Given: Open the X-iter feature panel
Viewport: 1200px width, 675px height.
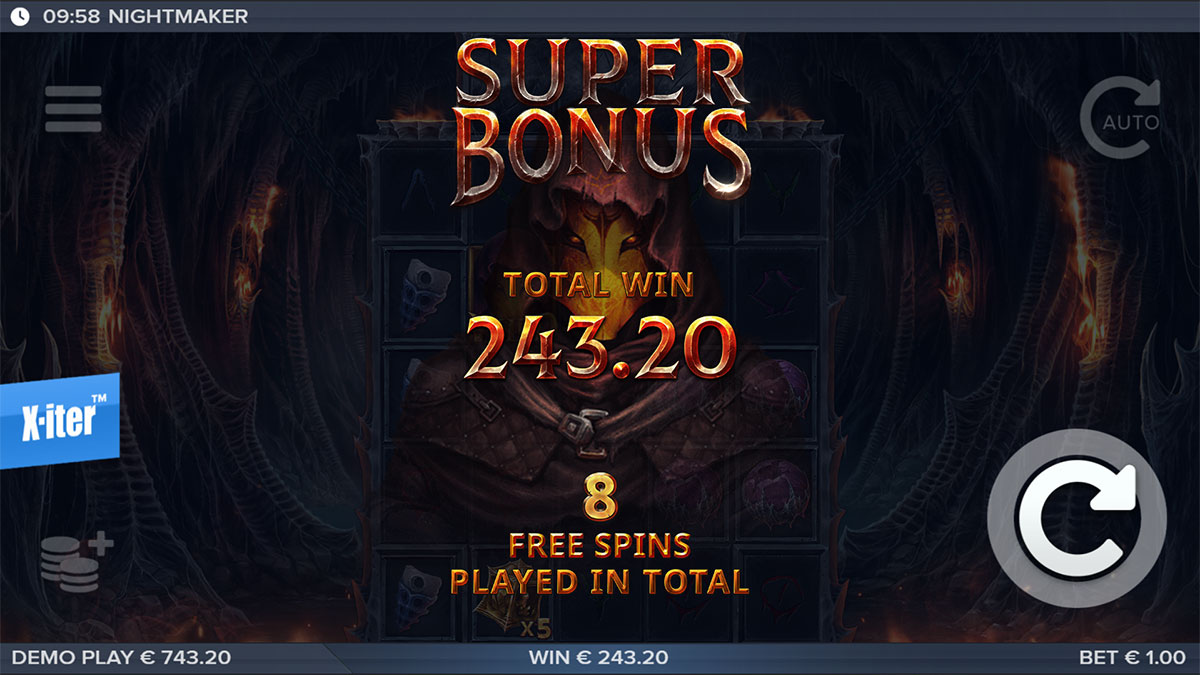Looking at the screenshot, I should [59, 421].
